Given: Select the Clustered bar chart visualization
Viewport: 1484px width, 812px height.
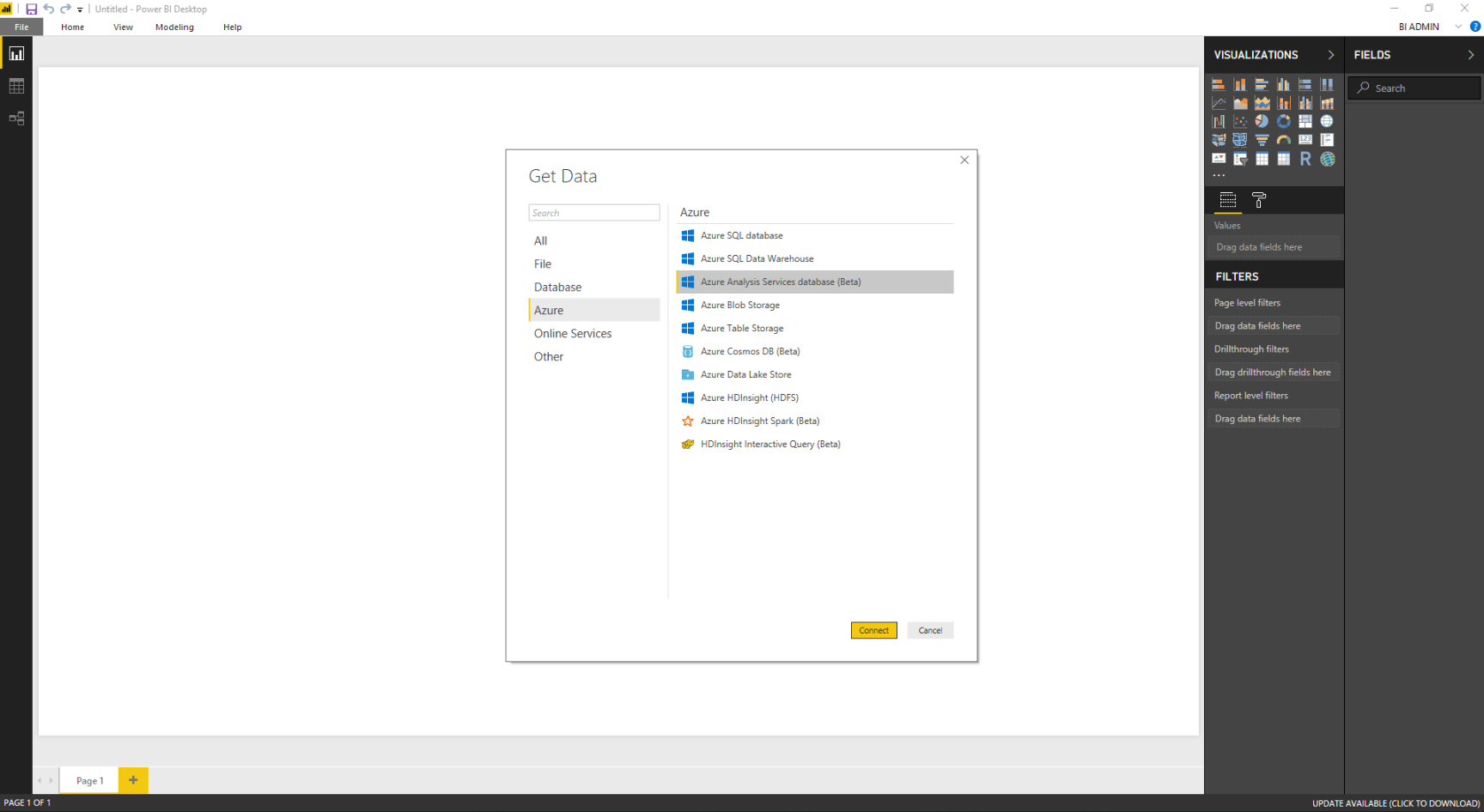Looking at the screenshot, I should 1262,84.
